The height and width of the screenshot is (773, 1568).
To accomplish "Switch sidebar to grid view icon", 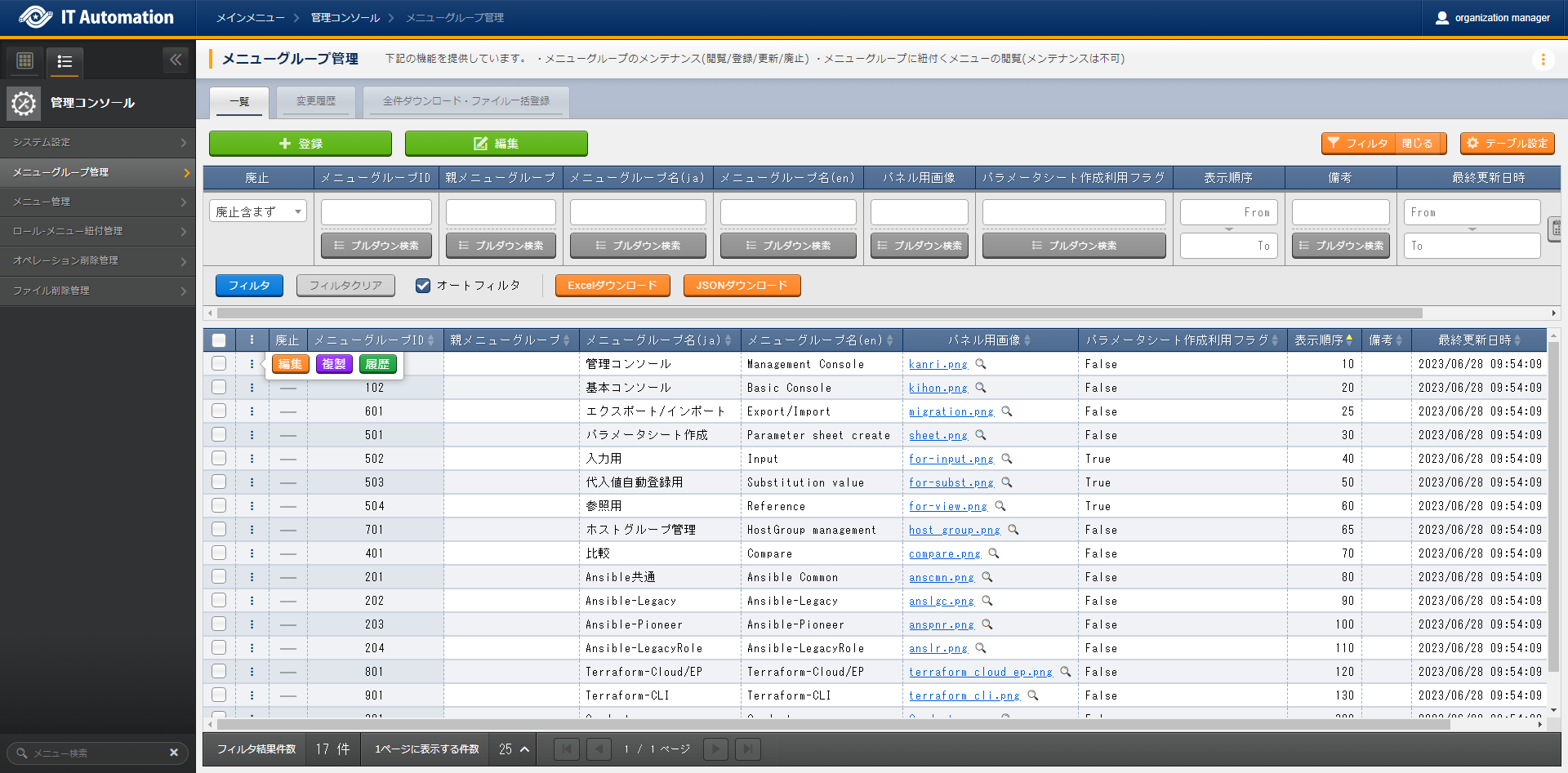I will coord(25,60).
